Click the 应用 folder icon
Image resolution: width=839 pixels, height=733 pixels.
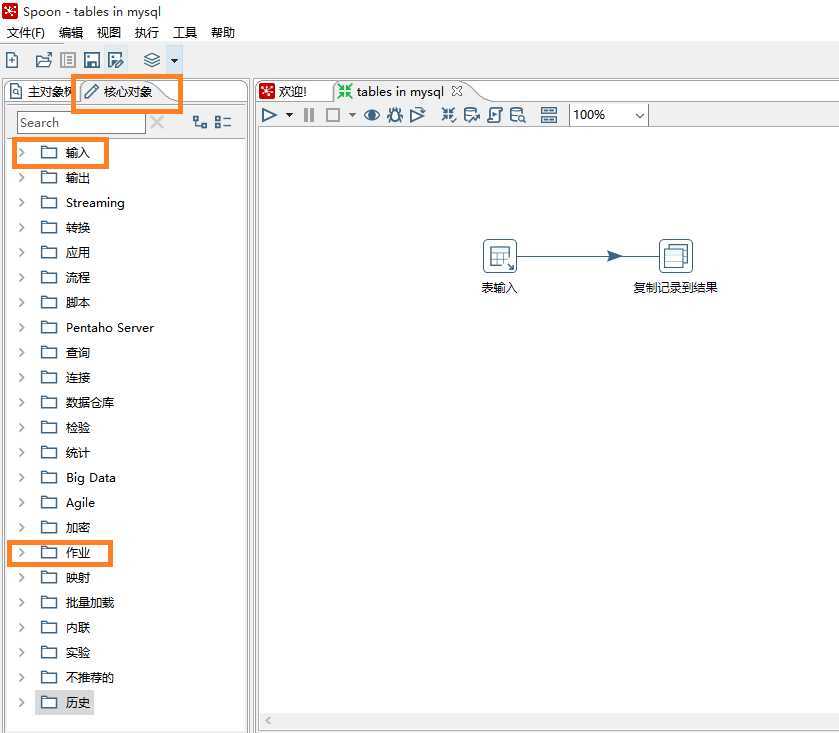49,252
